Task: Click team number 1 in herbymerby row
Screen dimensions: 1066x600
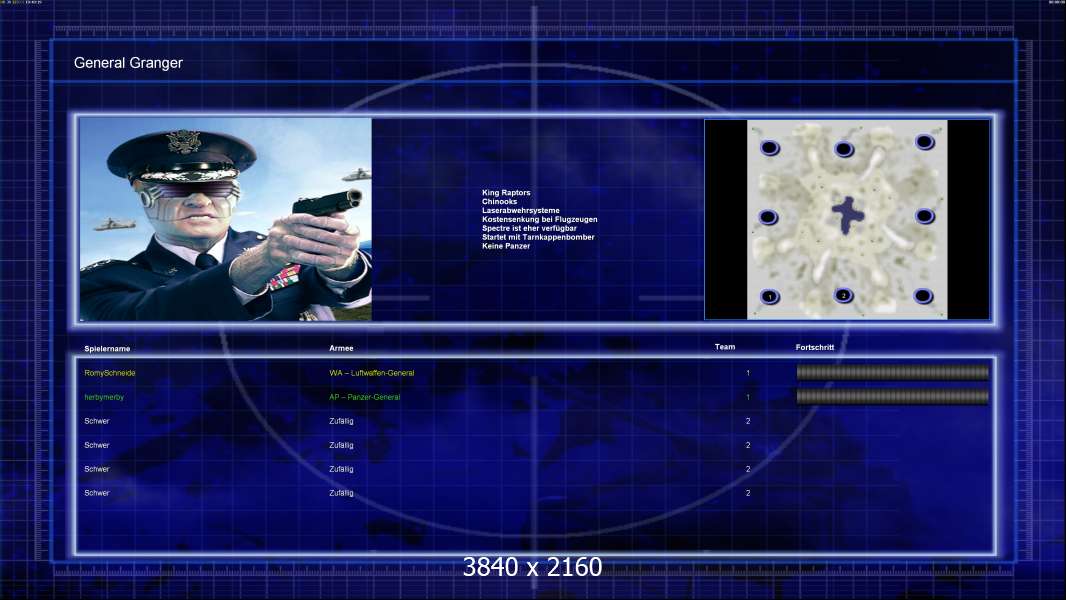Action: [748, 397]
